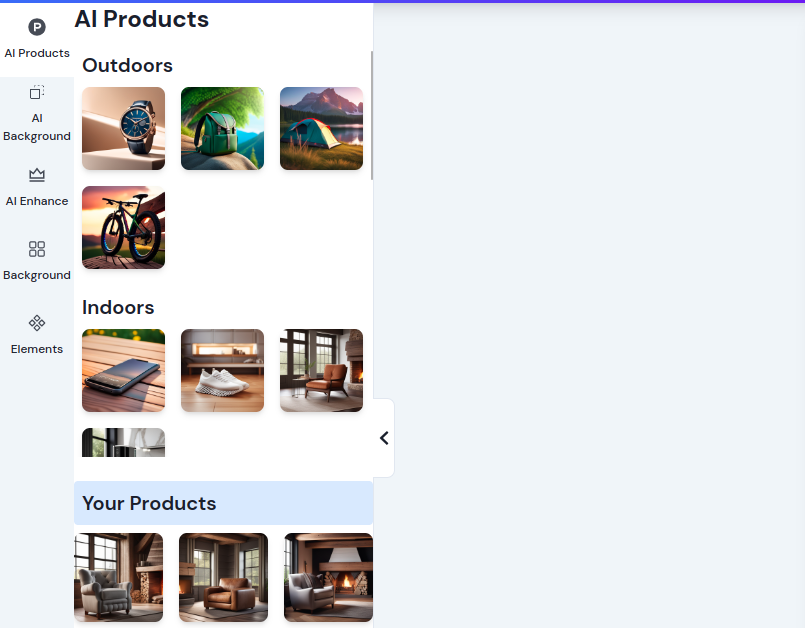
Task: Click the Background grid icon
Action: [x=37, y=249]
